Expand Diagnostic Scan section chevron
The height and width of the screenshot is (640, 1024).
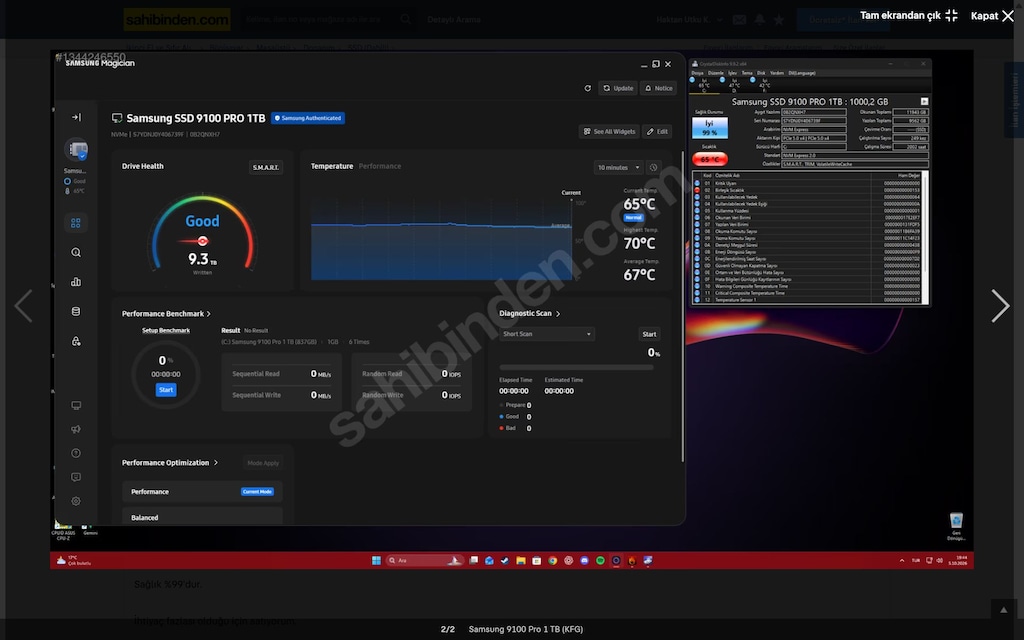[558, 314]
